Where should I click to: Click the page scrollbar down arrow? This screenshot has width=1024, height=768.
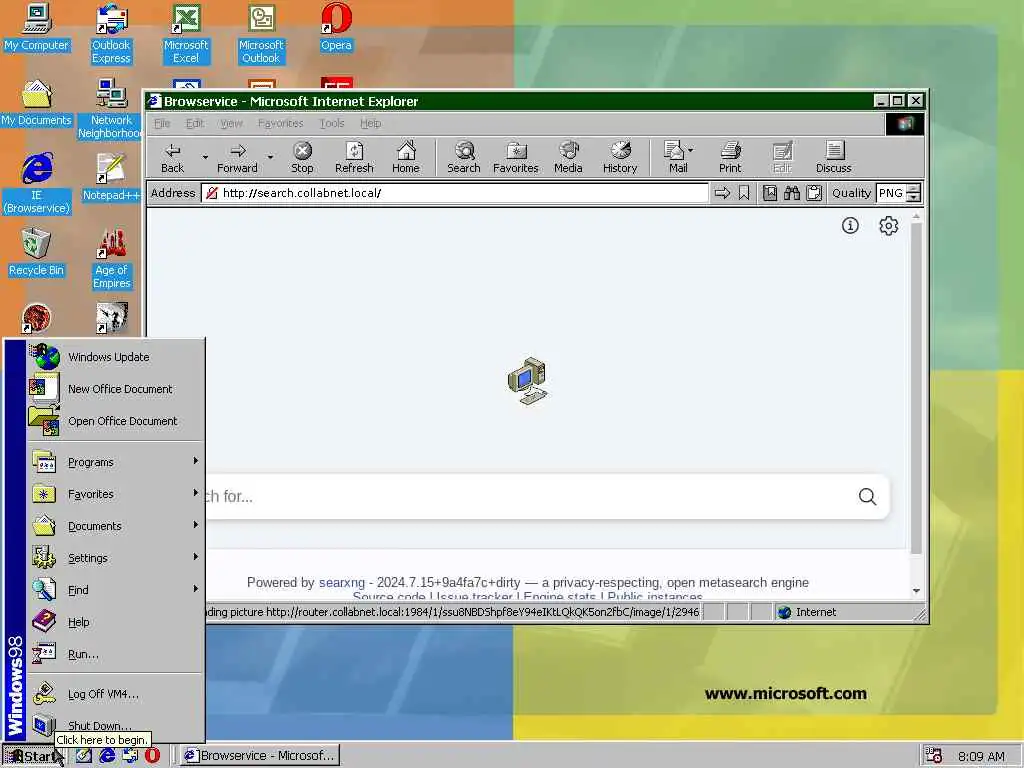pos(916,590)
